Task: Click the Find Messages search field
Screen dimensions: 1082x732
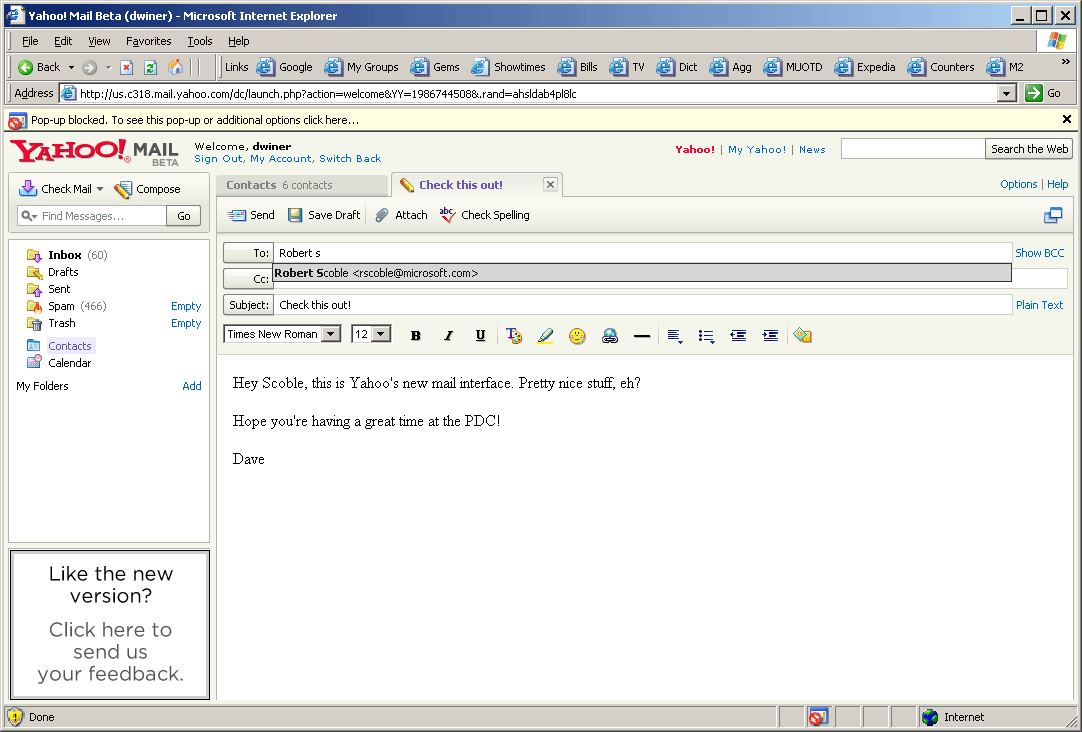Action: click(100, 216)
